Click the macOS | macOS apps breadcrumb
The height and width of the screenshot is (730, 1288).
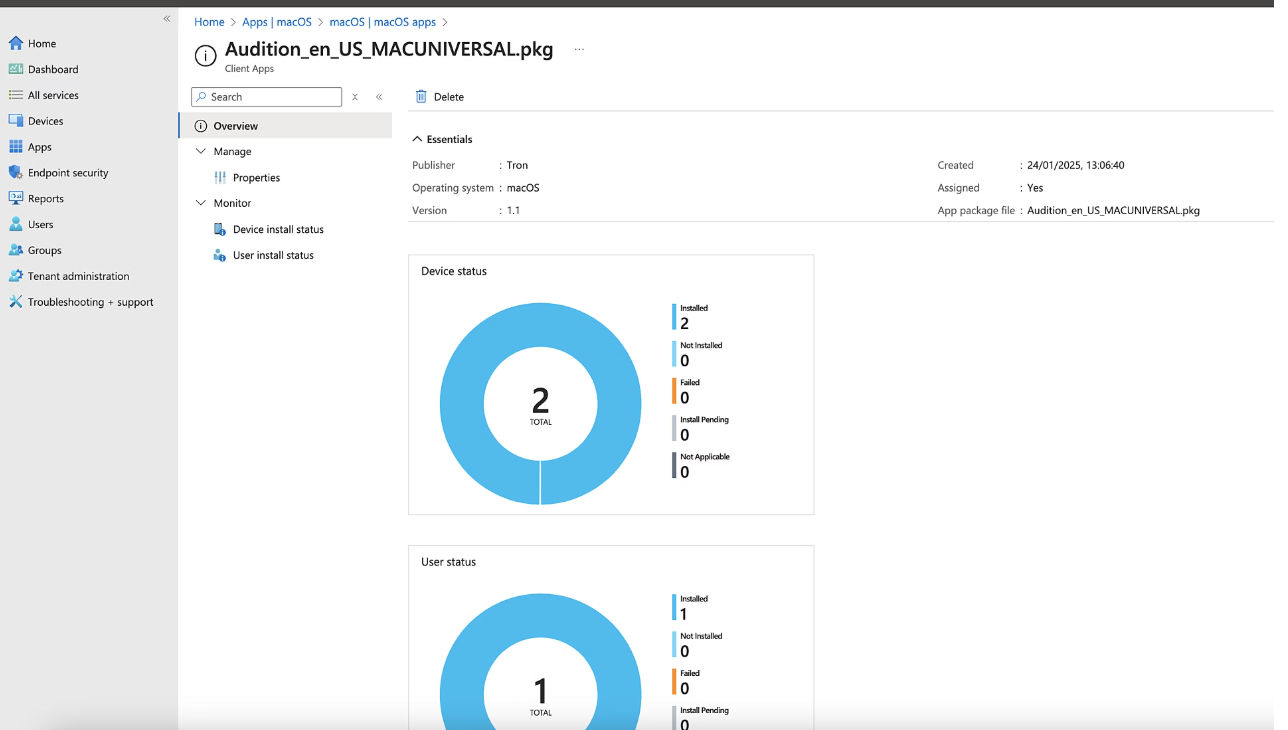tap(382, 21)
